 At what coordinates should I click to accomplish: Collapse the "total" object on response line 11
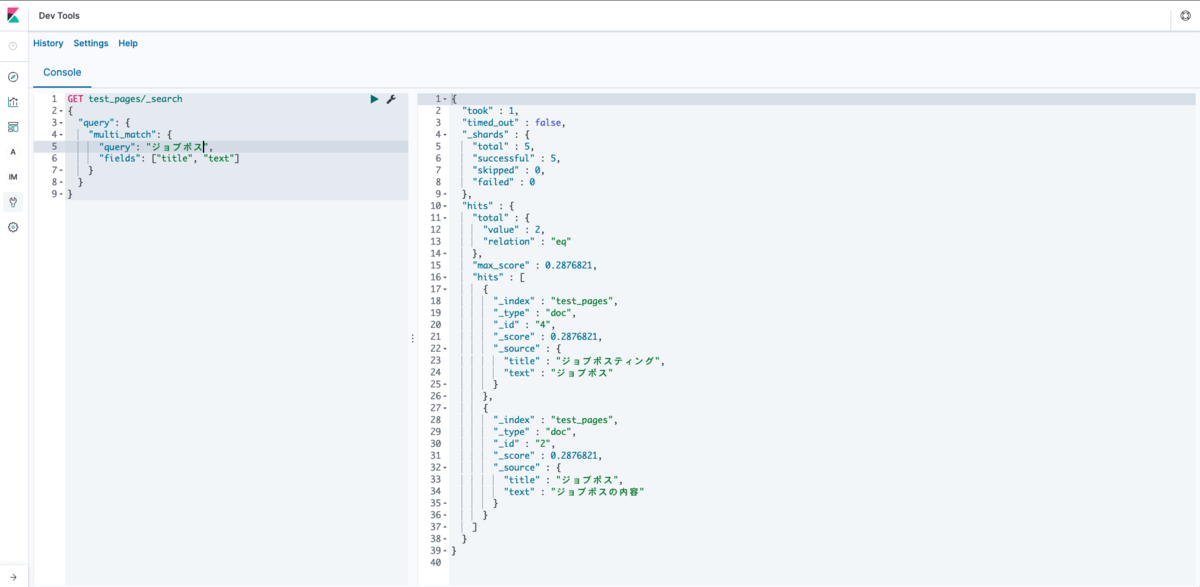(x=445, y=218)
